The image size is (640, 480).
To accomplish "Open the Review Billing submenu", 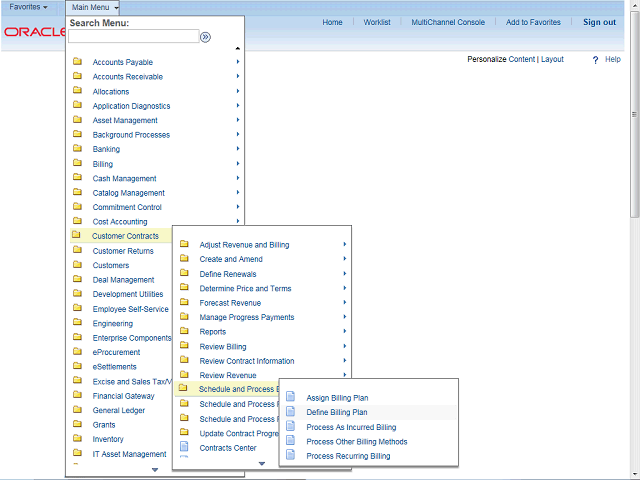I will click(222, 347).
